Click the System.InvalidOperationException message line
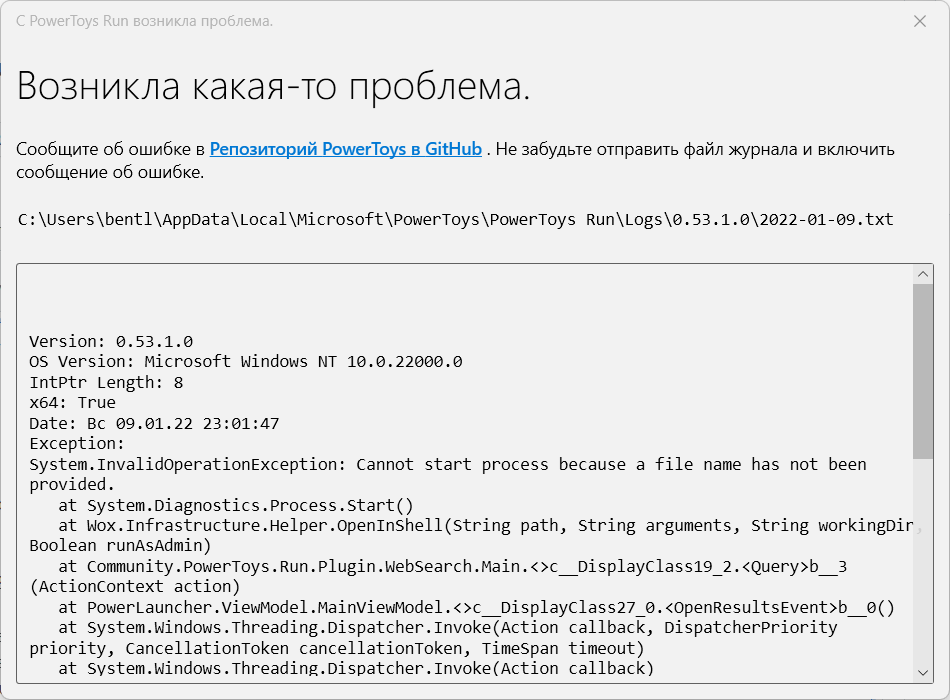The image size is (950, 700). coord(448,464)
